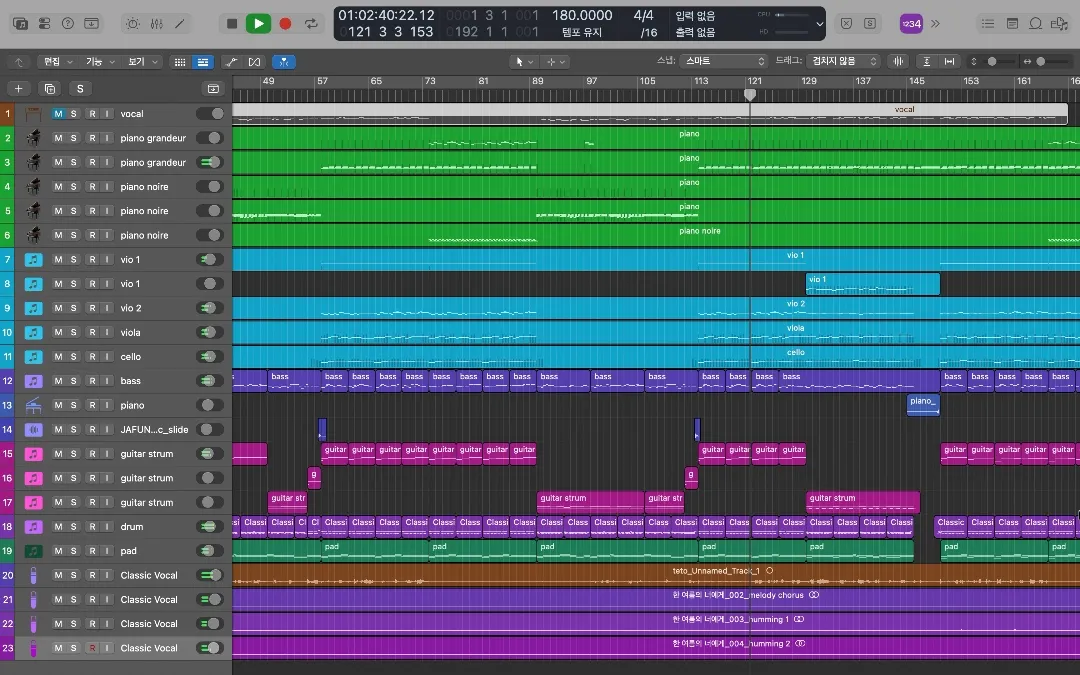Open the Mixer faders icon
Screen dimensions: 1080x675
(157, 23)
